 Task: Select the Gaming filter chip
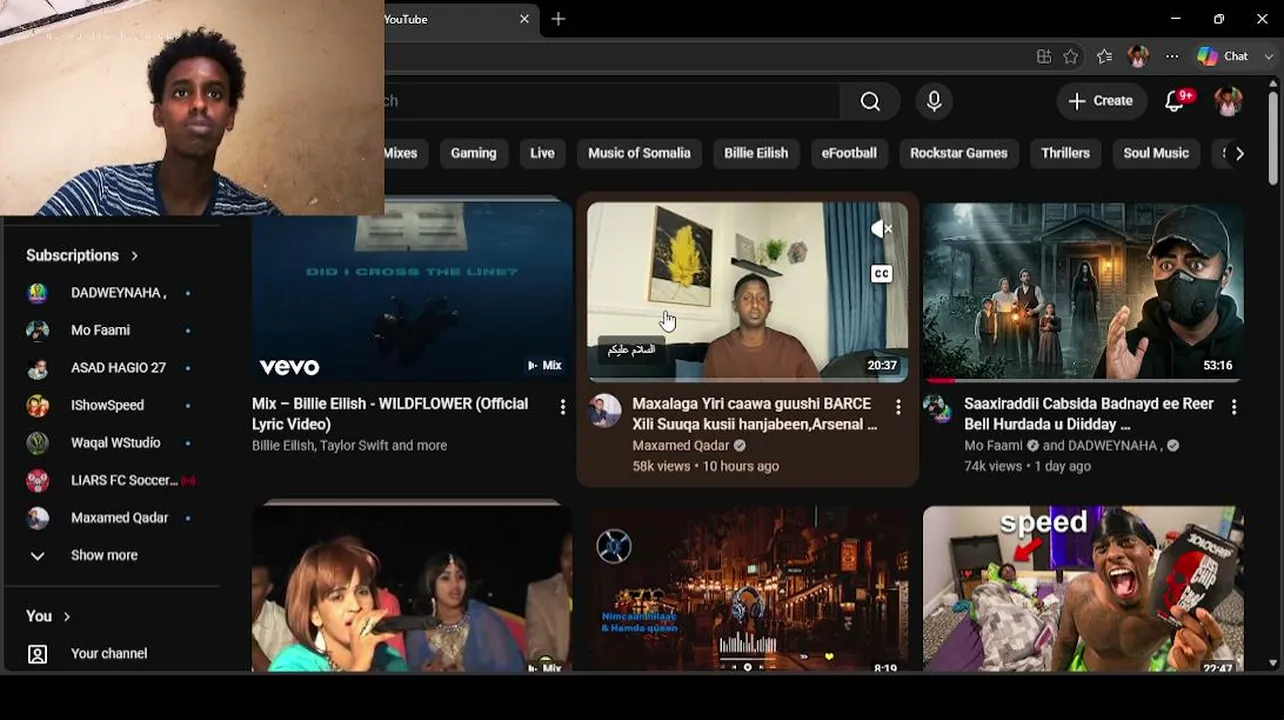[x=474, y=153]
